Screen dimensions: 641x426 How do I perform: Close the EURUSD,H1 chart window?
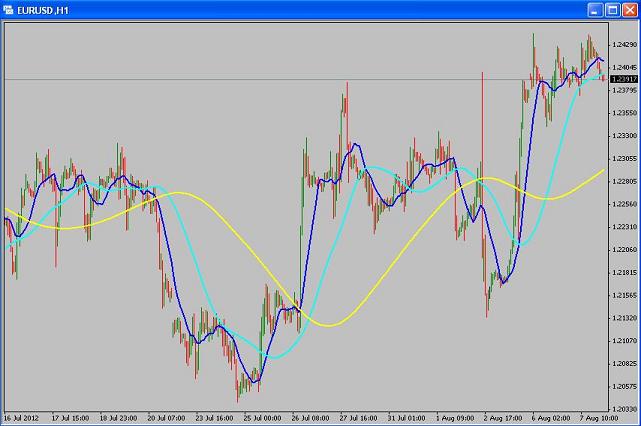pyautogui.click(x=630, y=10)
